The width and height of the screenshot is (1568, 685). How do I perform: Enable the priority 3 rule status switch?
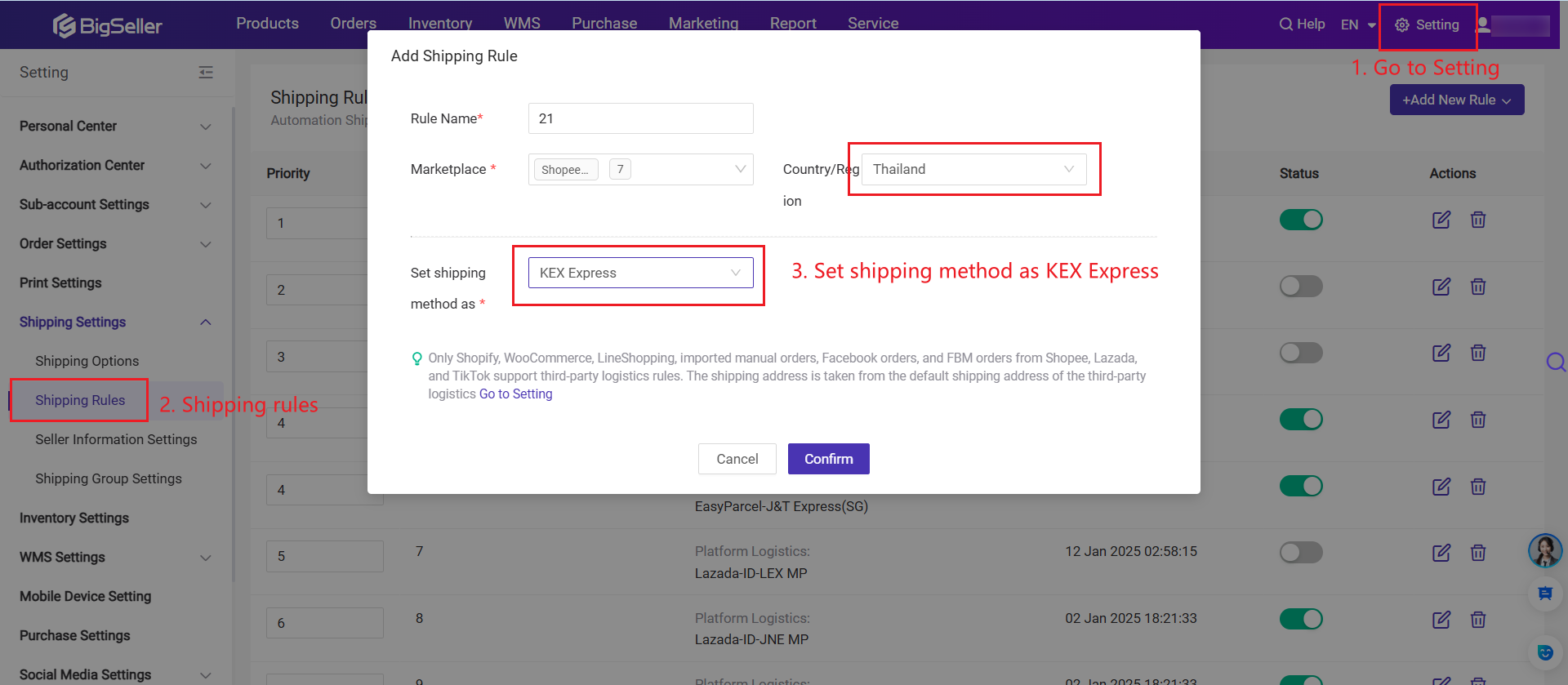[1301, 353]
